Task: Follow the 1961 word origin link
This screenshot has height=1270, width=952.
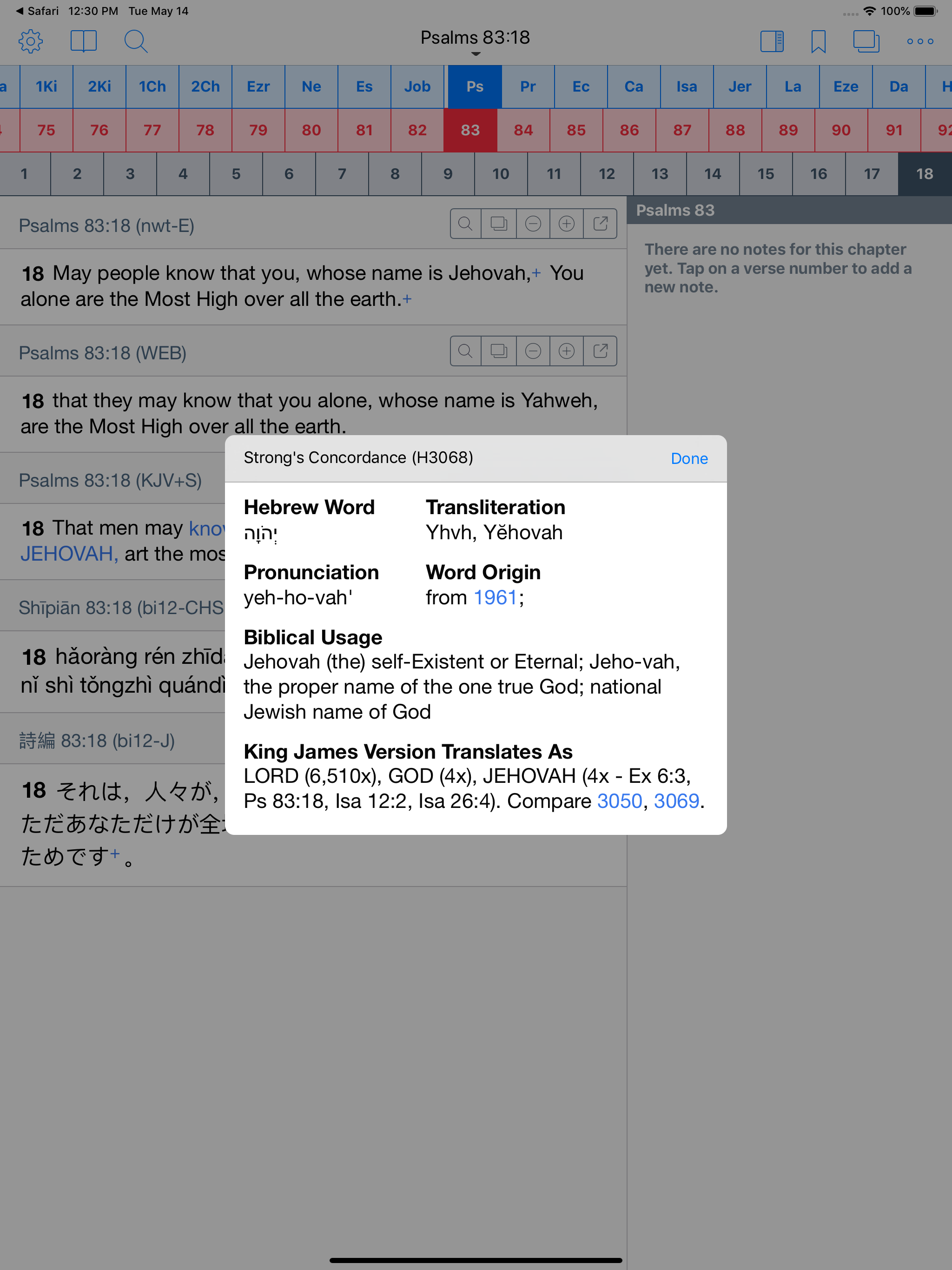Action: pos(495,598)
